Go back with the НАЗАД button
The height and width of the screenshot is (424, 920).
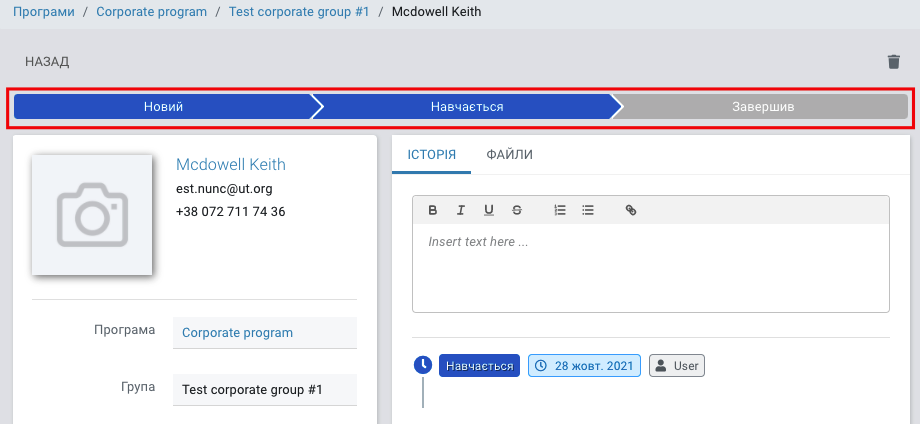[47, 62]
